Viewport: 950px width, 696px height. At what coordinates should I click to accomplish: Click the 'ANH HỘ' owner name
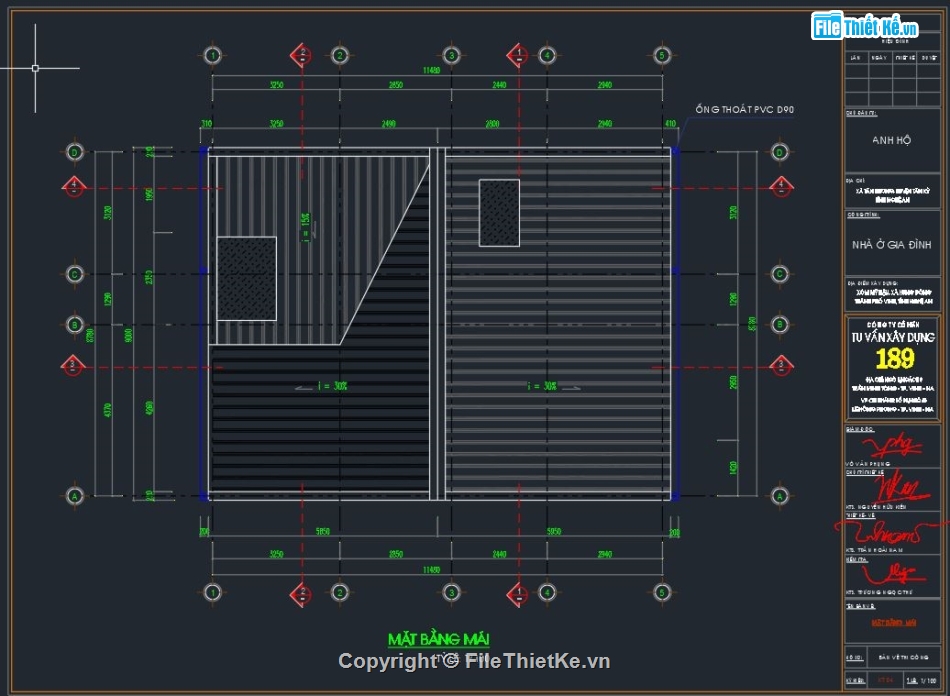click(x=891, y=140)
